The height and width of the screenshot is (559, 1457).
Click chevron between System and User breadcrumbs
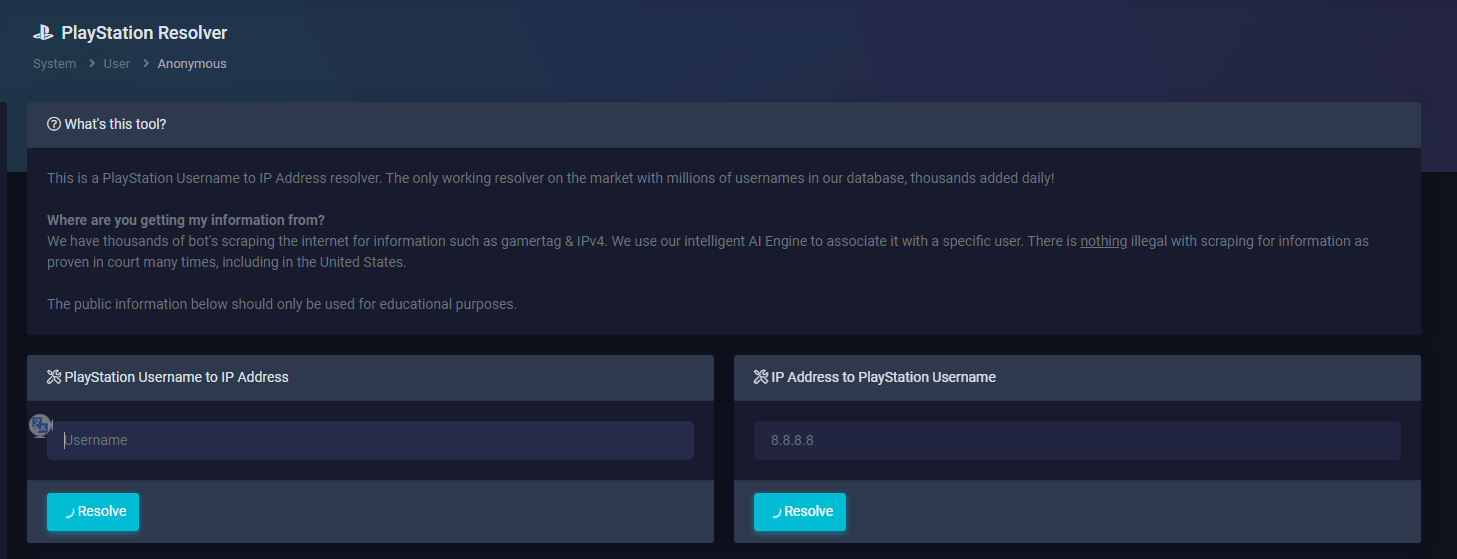coord(90,64)
